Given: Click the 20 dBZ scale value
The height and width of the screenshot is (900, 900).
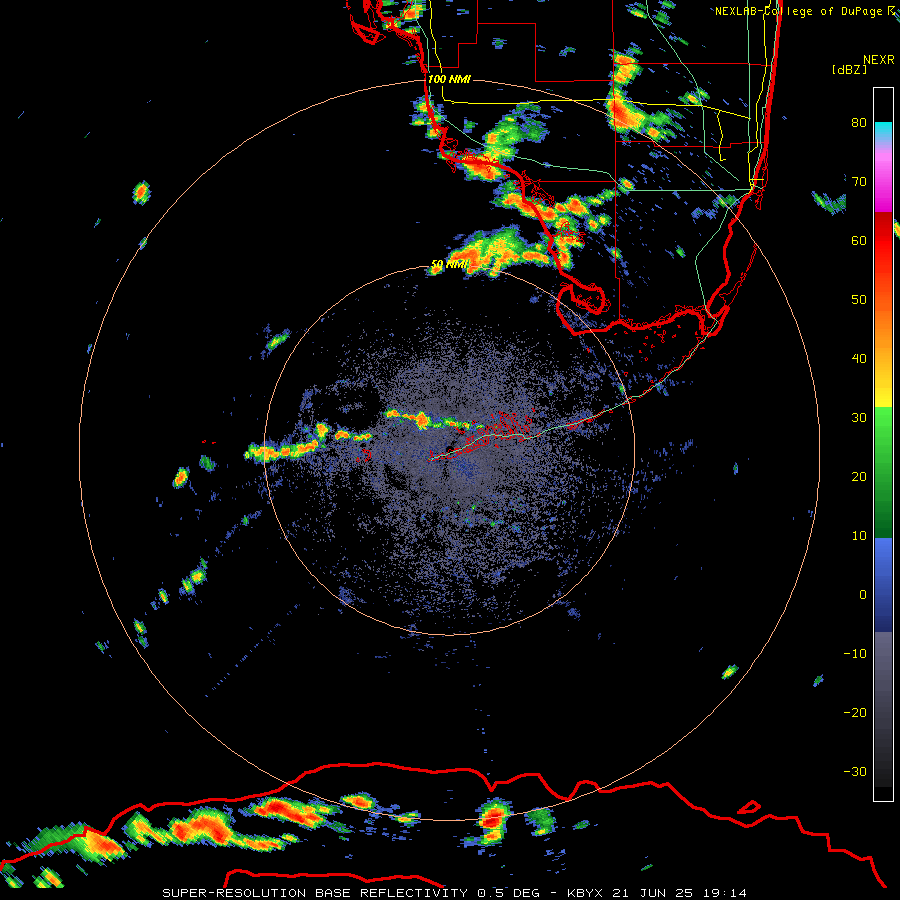Looking at the screenshot, I should point(859,477).
